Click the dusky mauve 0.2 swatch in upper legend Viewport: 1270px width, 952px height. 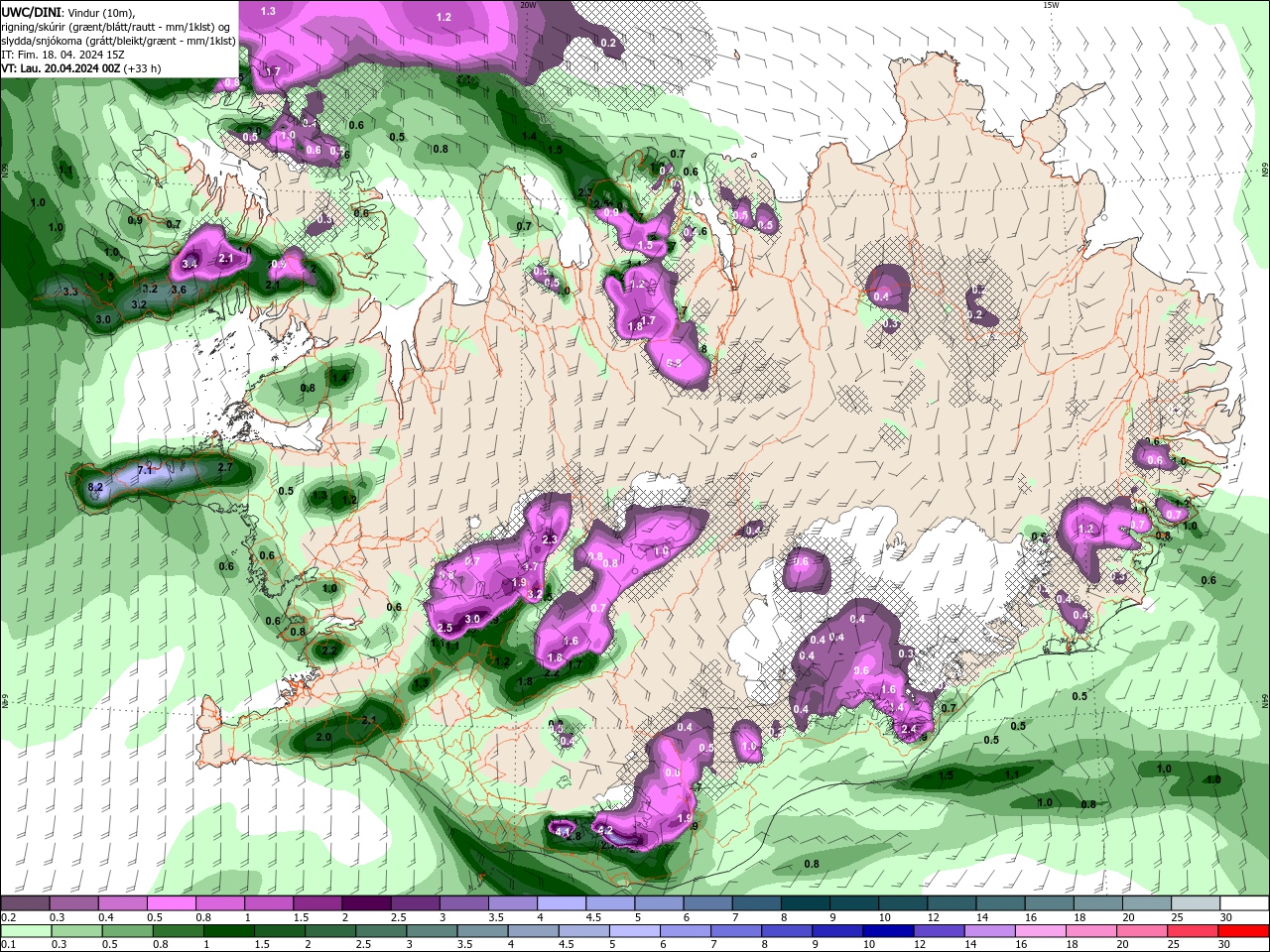(25, 903)
